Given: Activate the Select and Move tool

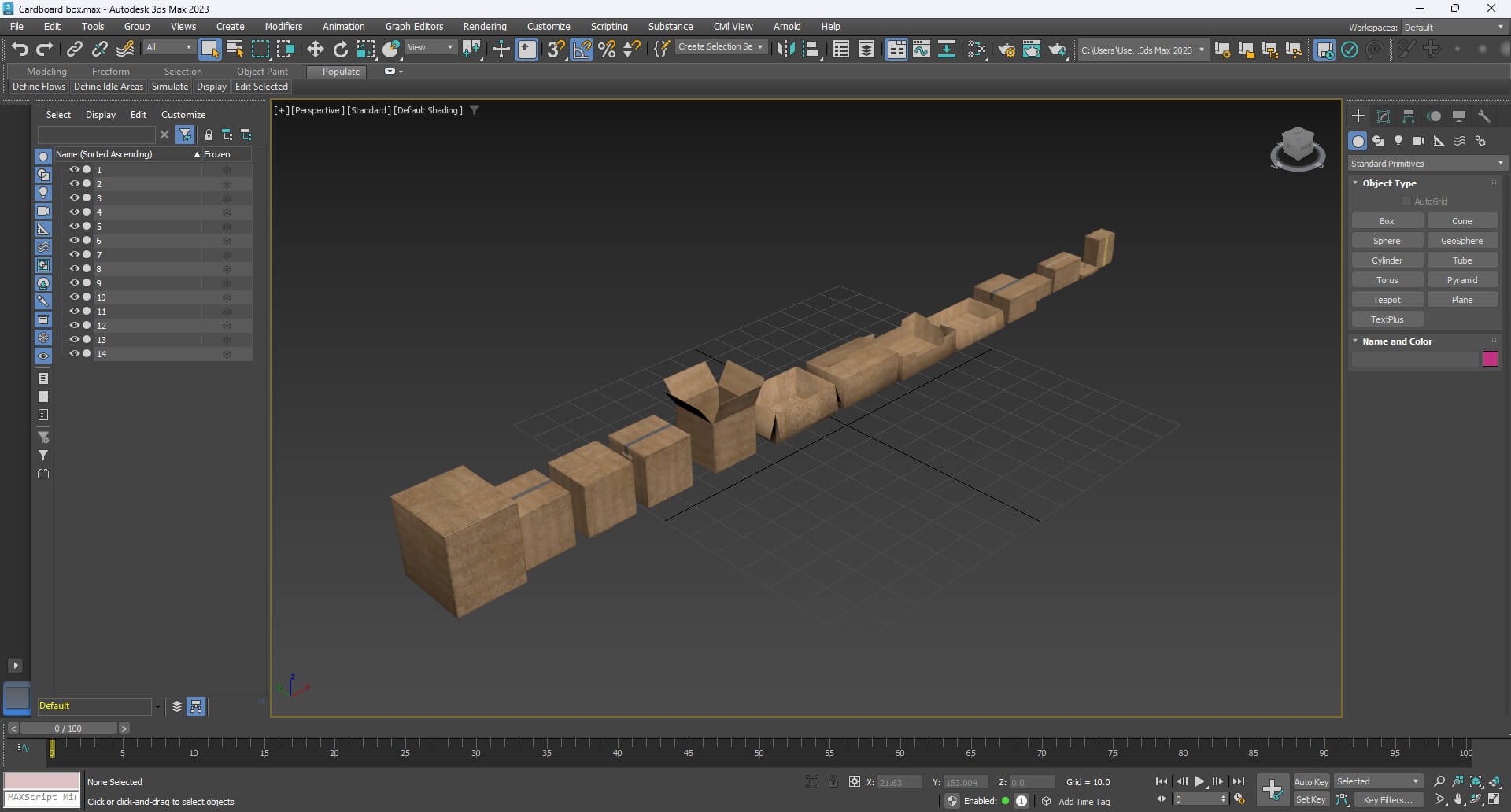Looking at the screenshot, I should point(316,49).
